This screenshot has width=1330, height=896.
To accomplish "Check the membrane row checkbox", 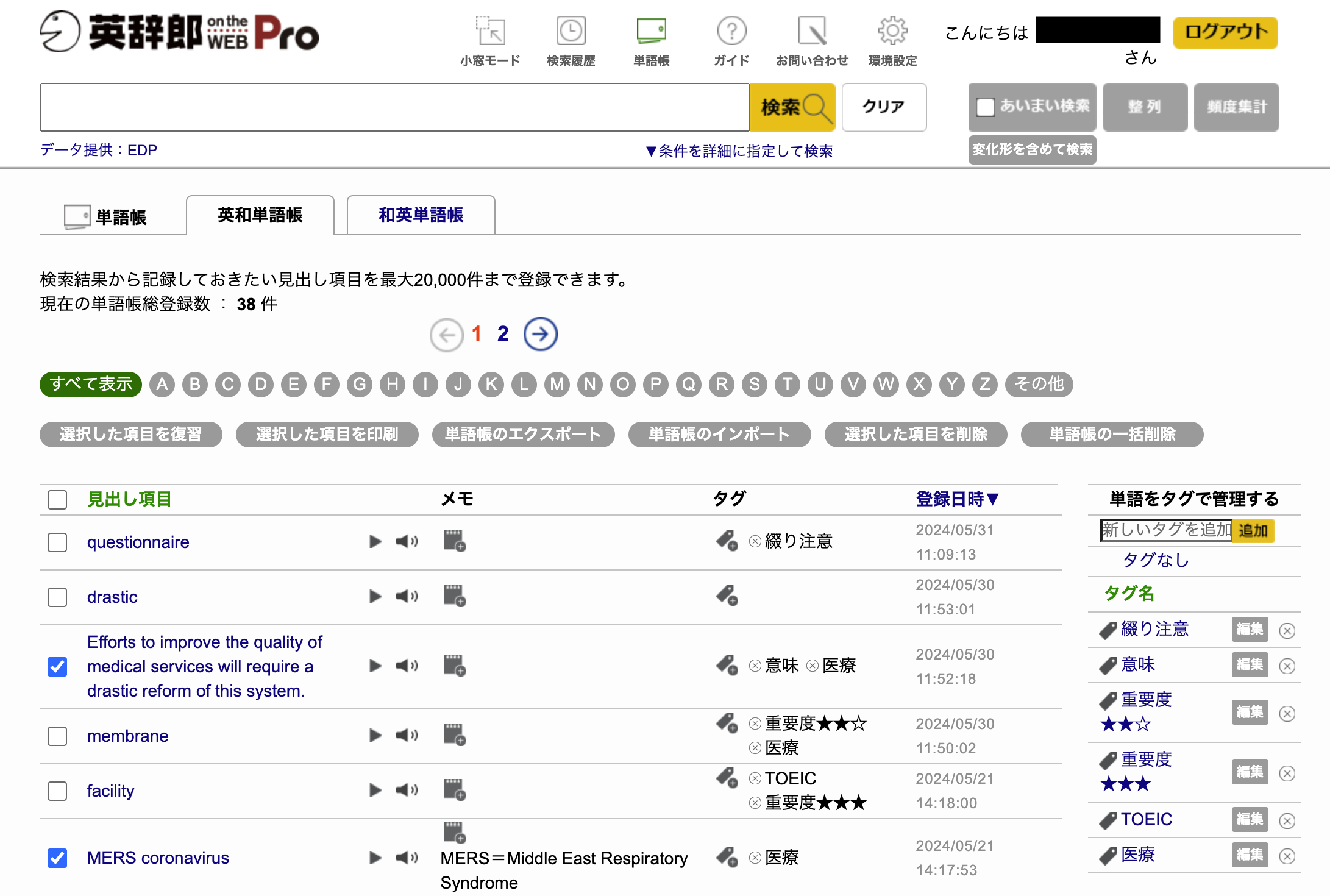I will (x=57, y=736).
